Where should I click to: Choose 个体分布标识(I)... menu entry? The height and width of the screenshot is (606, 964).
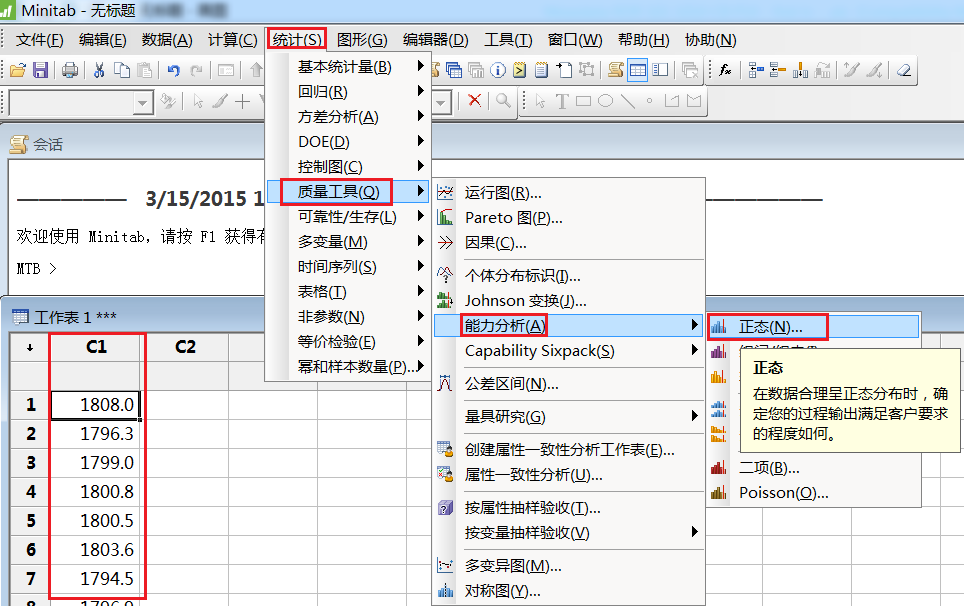[569, 275]
